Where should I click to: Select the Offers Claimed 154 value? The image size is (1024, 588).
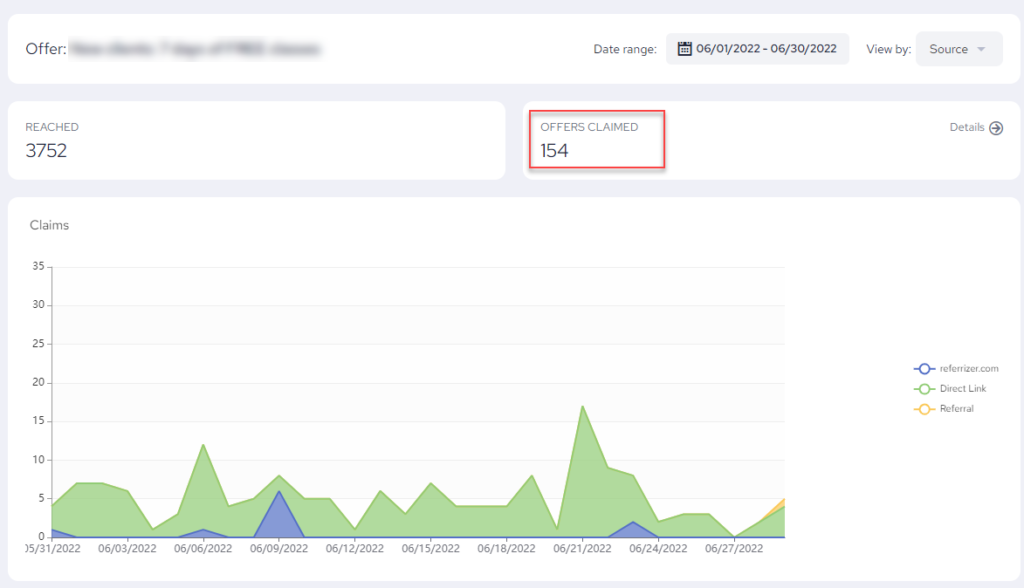pyautogui.click(x=554, y=151)
